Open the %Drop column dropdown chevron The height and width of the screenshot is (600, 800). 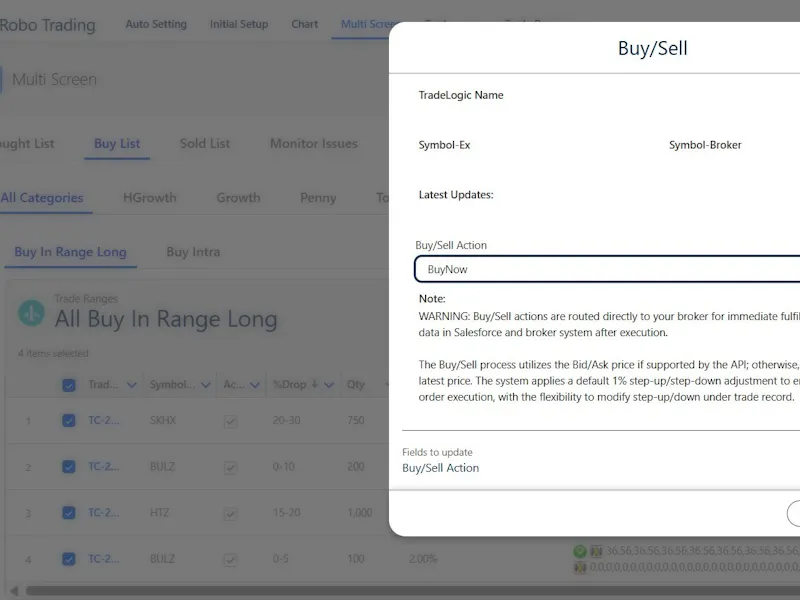(x=329, y=385)
